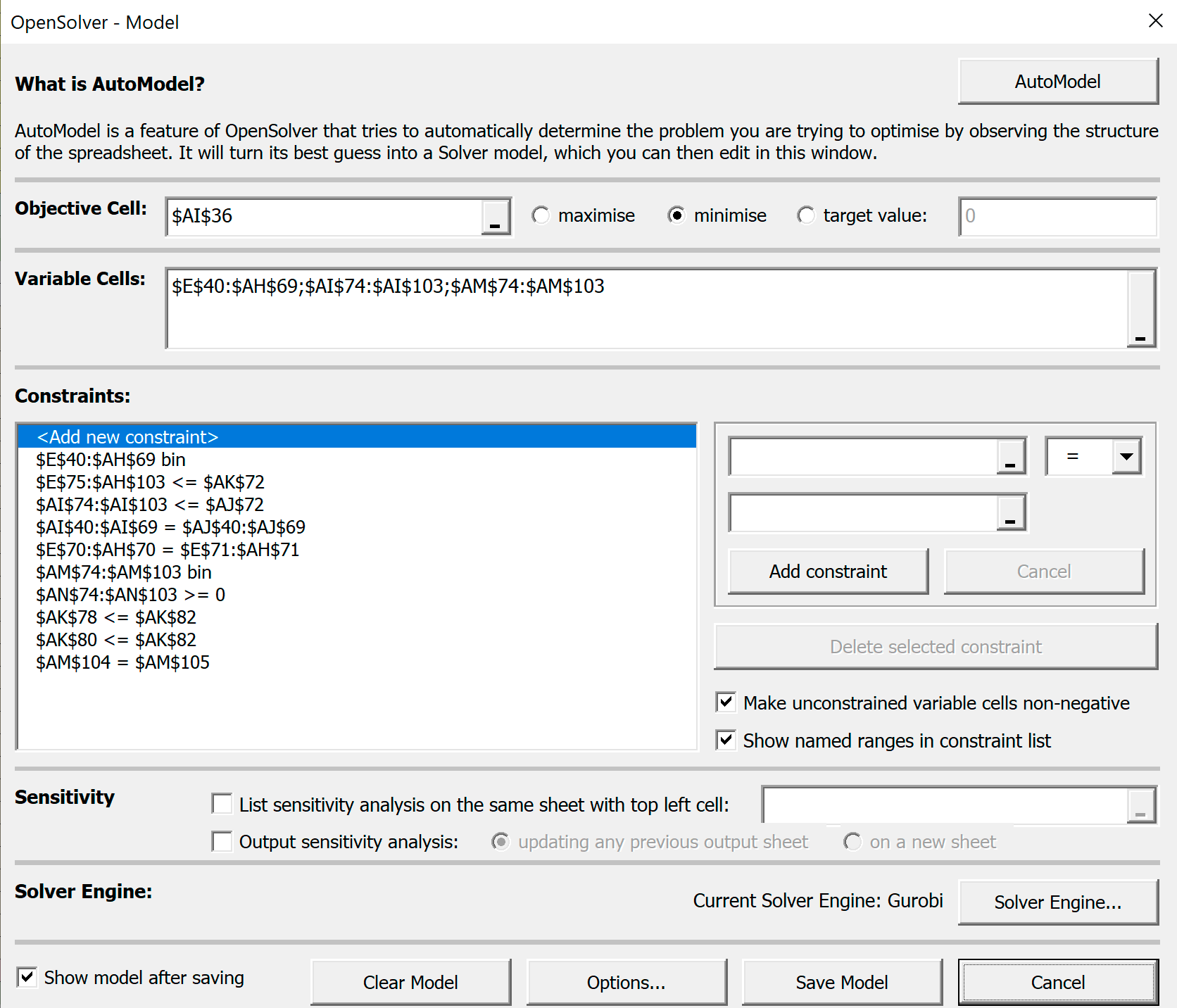Screen dimensions: 1177x1008
Task: Click the Variable Cells range selector icon
Action: pyautogui.click(x=1140, y=309)
